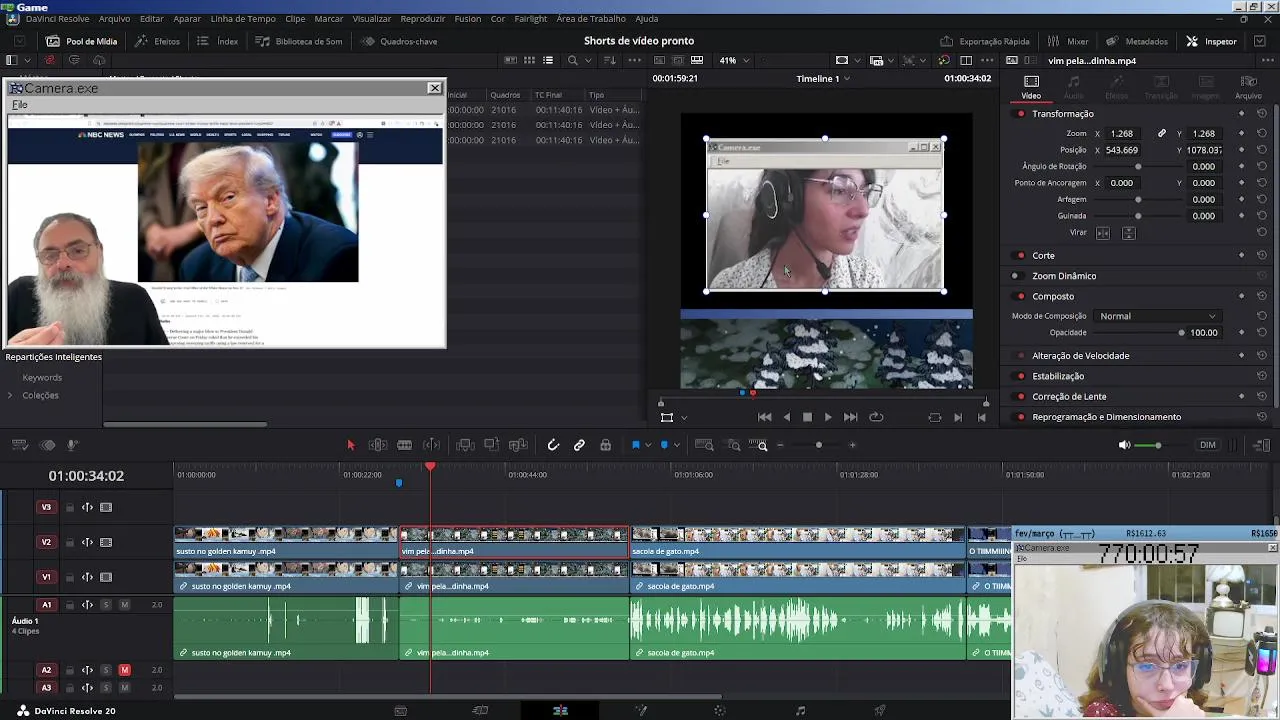Screen dimensions: 1280x720
Task: Solo audio track A1
Action: (x=106, y=605)
